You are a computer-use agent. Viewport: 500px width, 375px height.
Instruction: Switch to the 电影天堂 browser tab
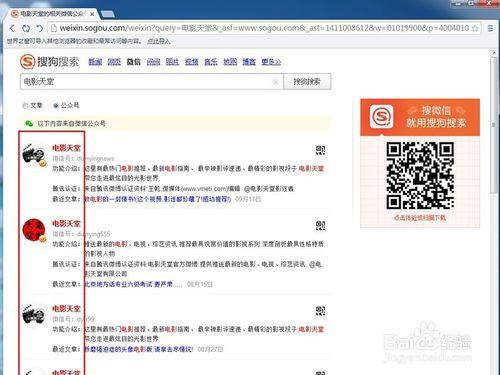point(52,14)
